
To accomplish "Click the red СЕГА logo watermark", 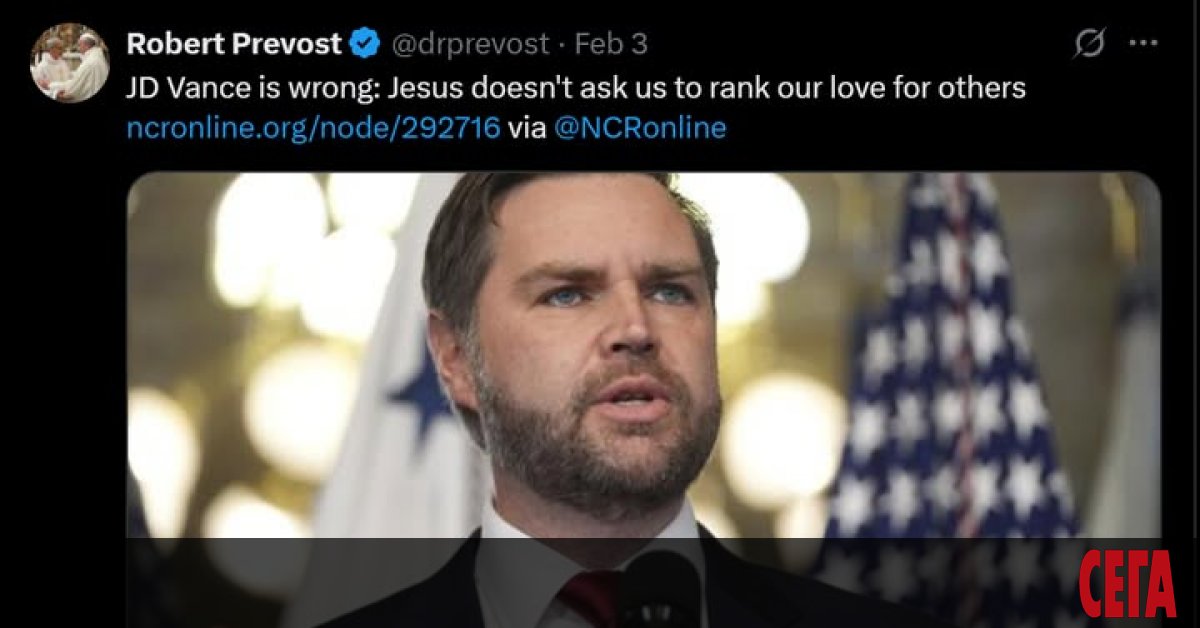I will (x=1126, y=585).
